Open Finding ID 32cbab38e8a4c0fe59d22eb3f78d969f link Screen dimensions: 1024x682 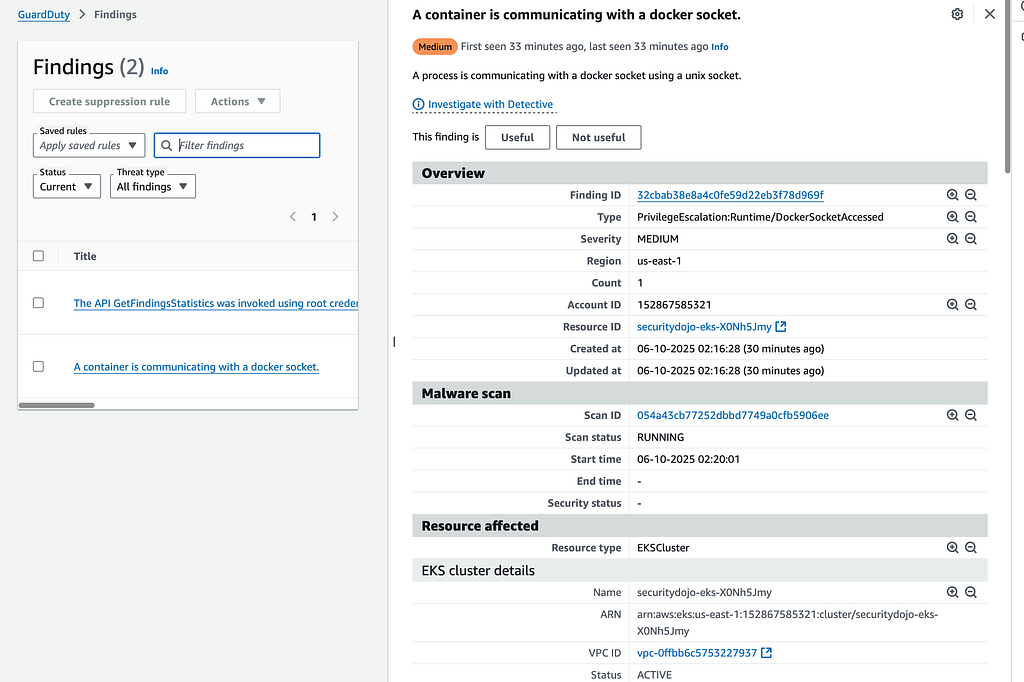[x=730, y=195]
